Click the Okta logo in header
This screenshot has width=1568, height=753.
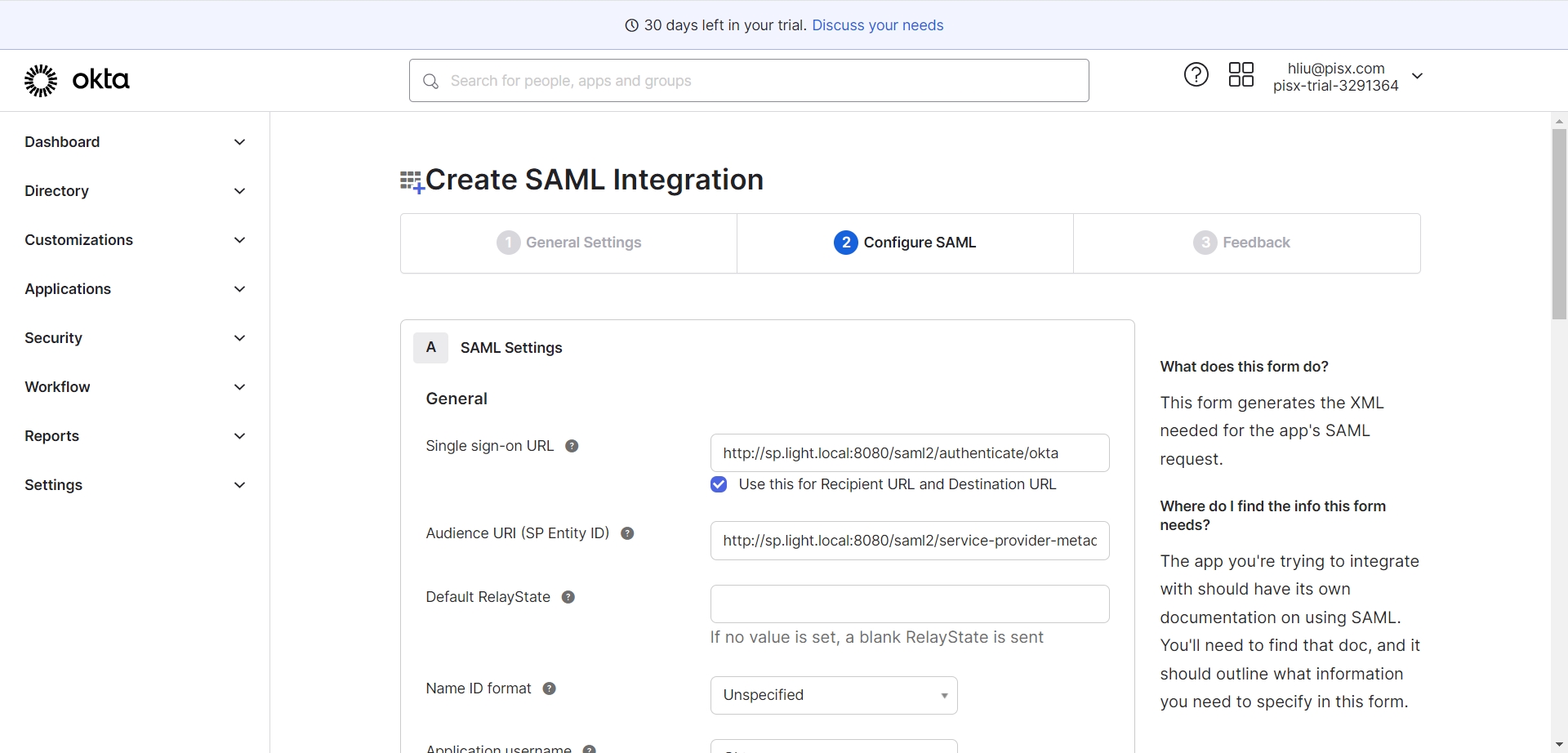[77, 80]
